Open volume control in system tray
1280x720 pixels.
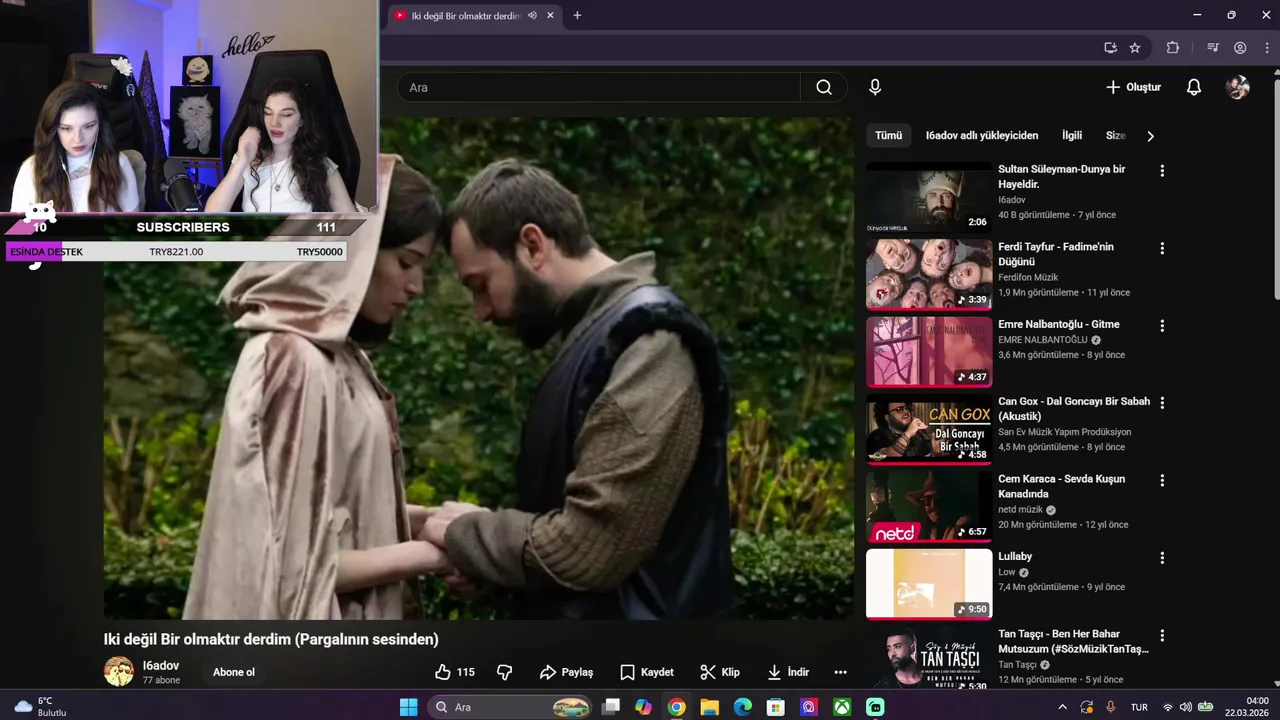tap(1186, 707)
